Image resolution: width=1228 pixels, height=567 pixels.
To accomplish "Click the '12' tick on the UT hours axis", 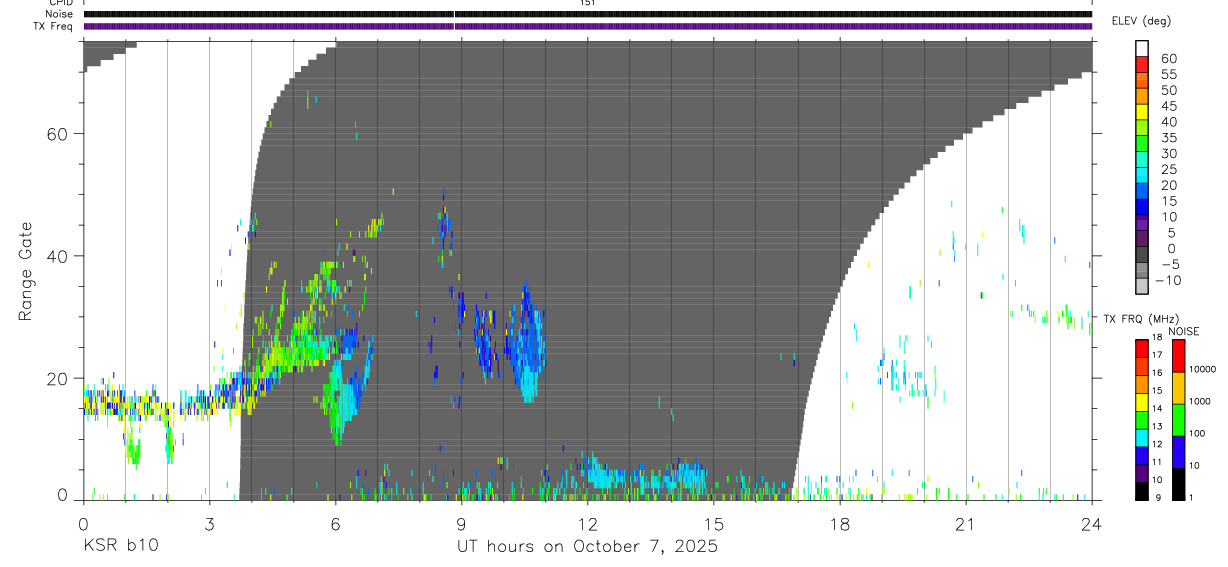I will (x=587, y=523).
